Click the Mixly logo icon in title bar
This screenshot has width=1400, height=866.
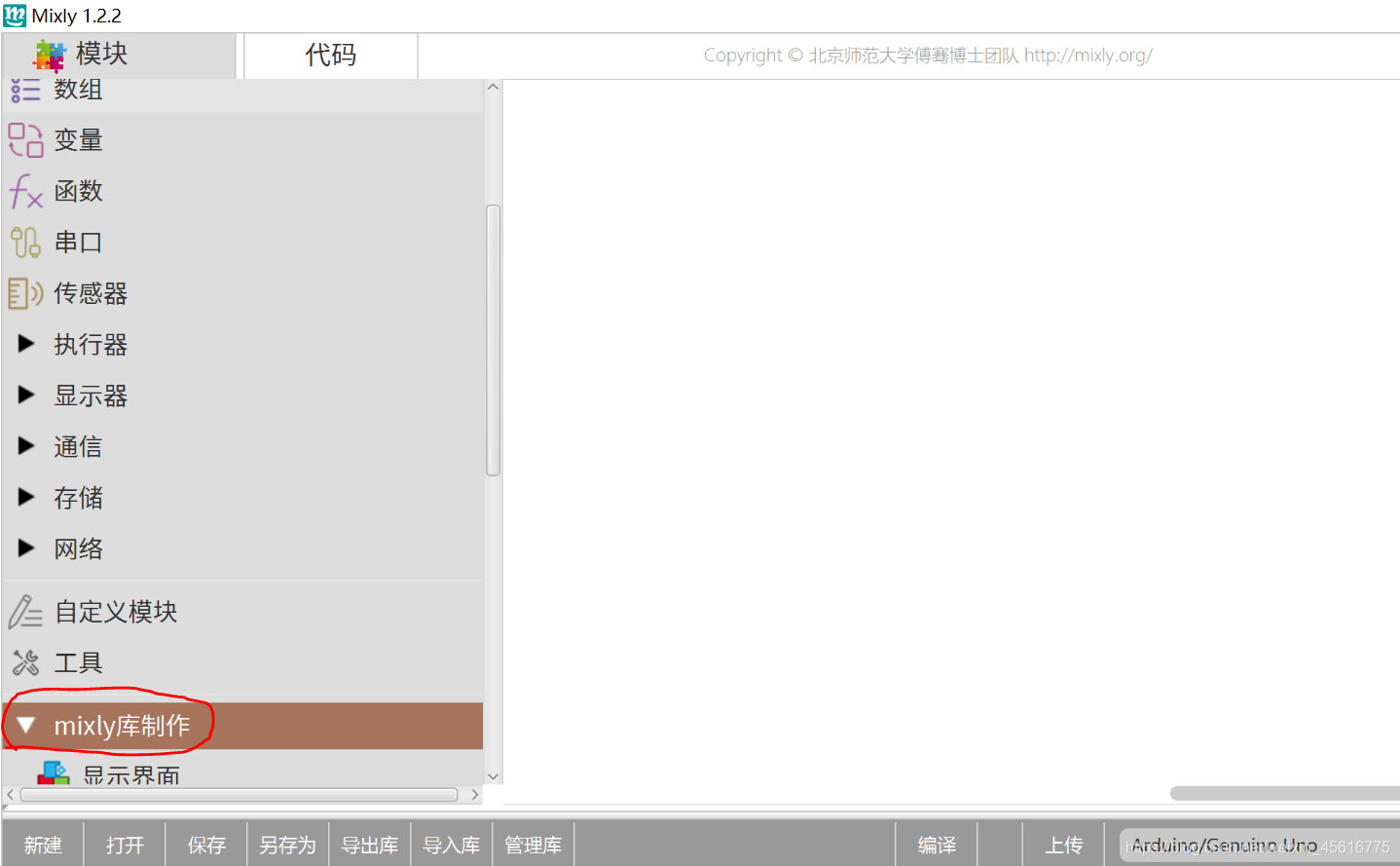(x=15, y=16)
